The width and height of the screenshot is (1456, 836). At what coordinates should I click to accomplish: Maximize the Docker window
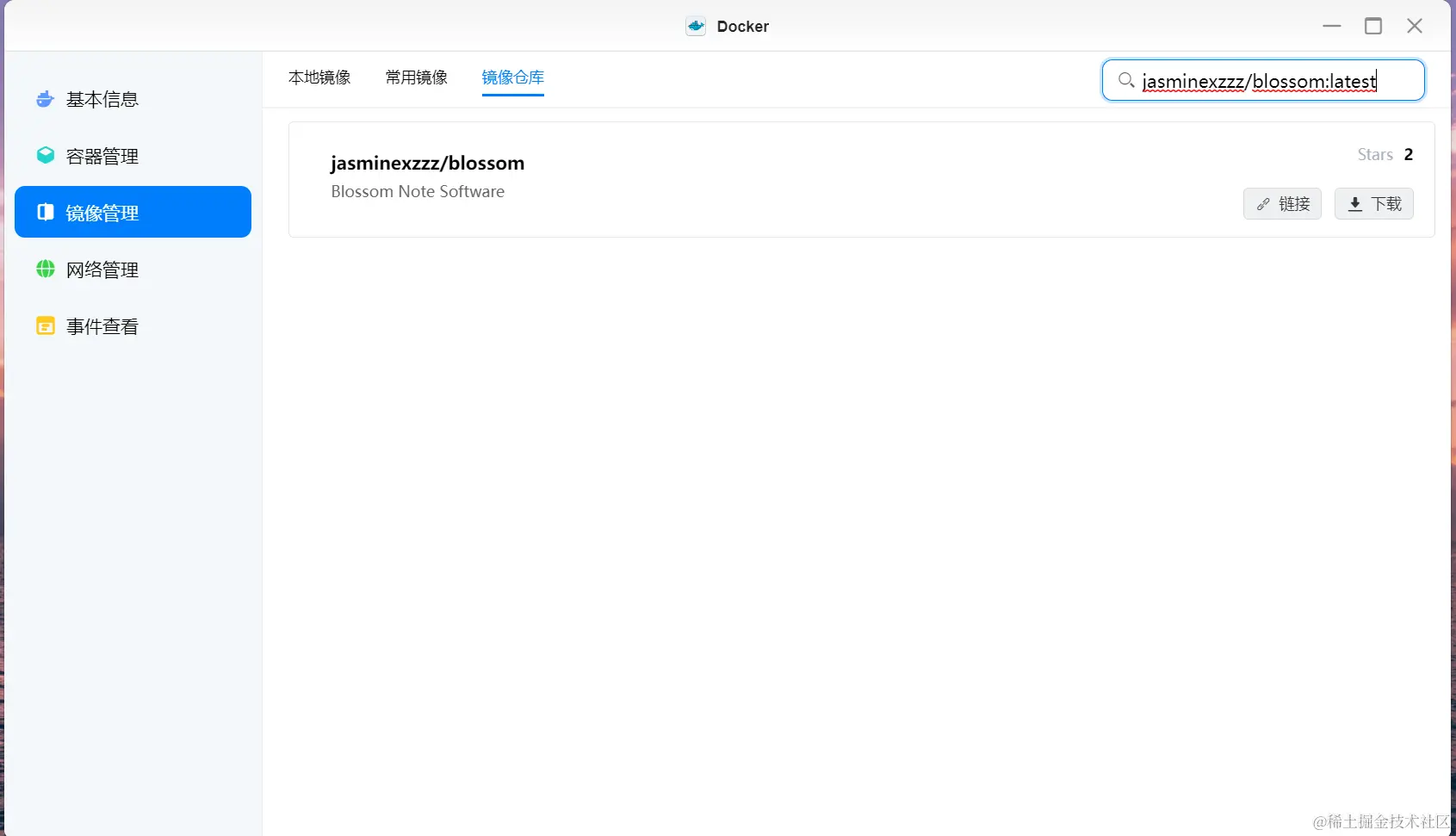tap(1373, 26)
